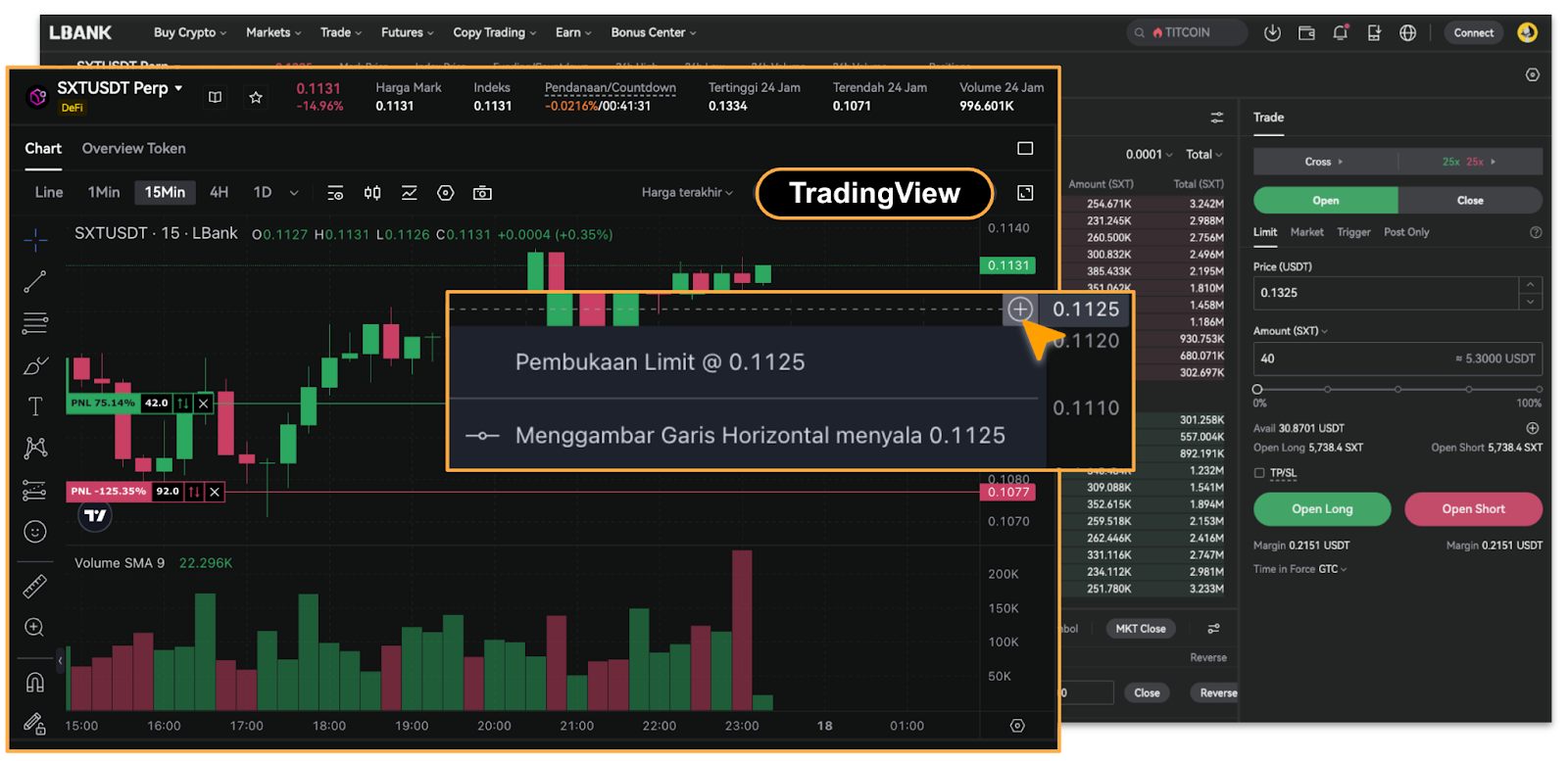This screenshot has height=761, width=1568.
Task: Open language globe icon in header
Action: point(1407,32)
